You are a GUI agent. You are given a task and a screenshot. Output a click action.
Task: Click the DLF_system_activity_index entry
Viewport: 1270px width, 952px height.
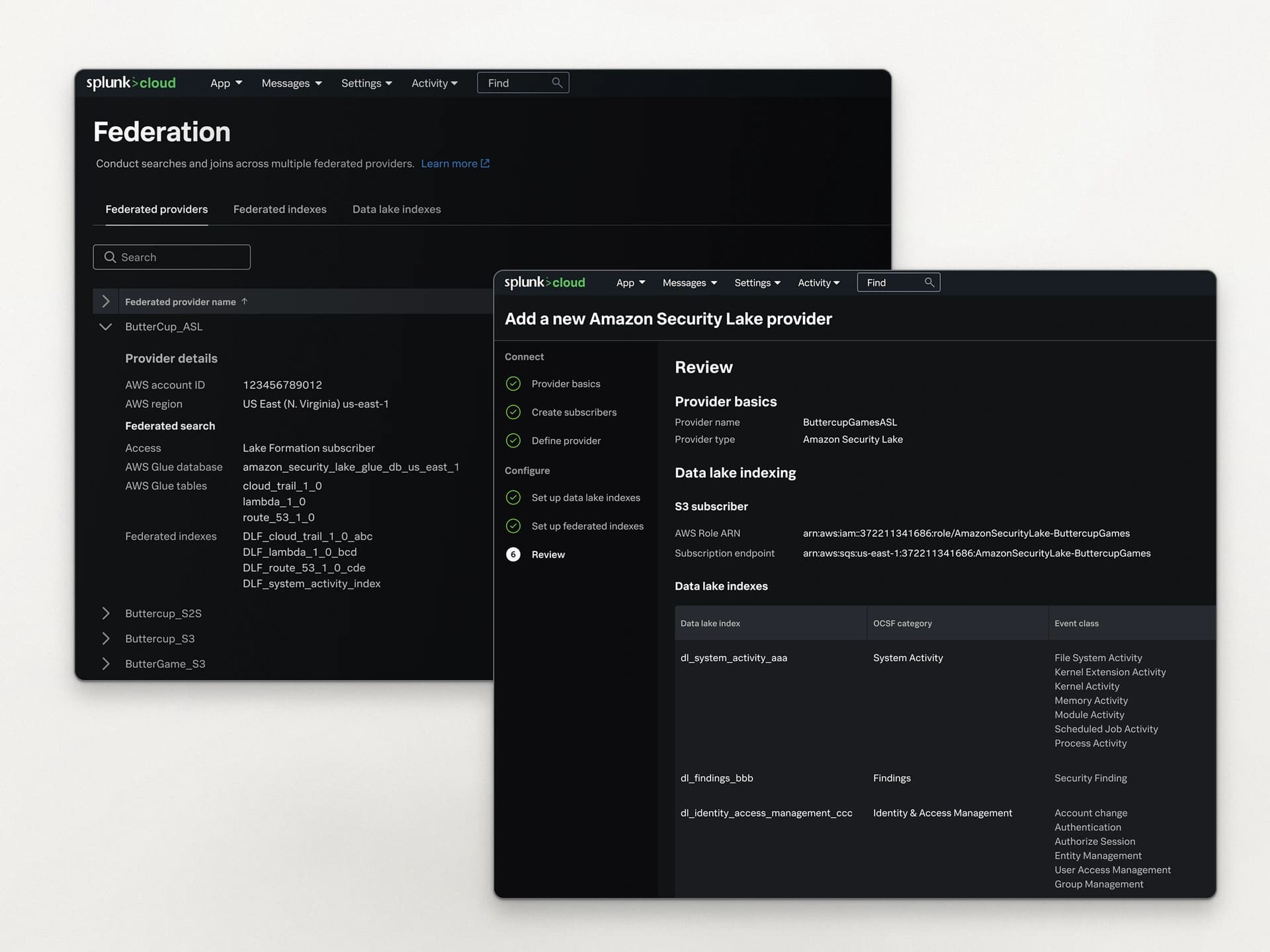tap(311, 584)
